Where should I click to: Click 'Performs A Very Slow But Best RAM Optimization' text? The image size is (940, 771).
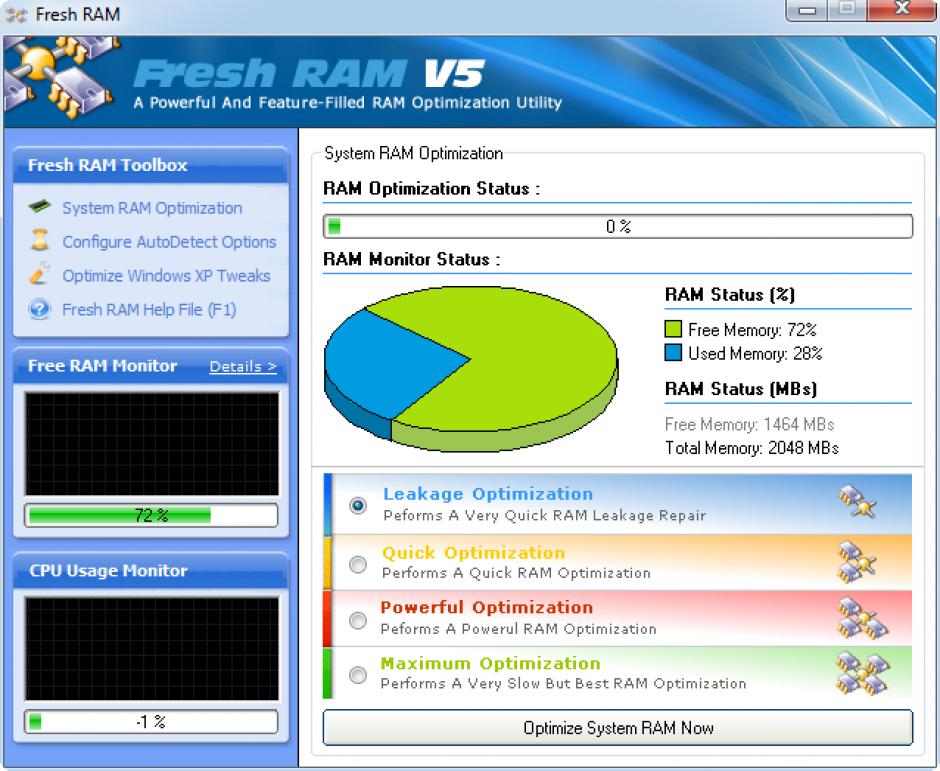pos(564,683)
